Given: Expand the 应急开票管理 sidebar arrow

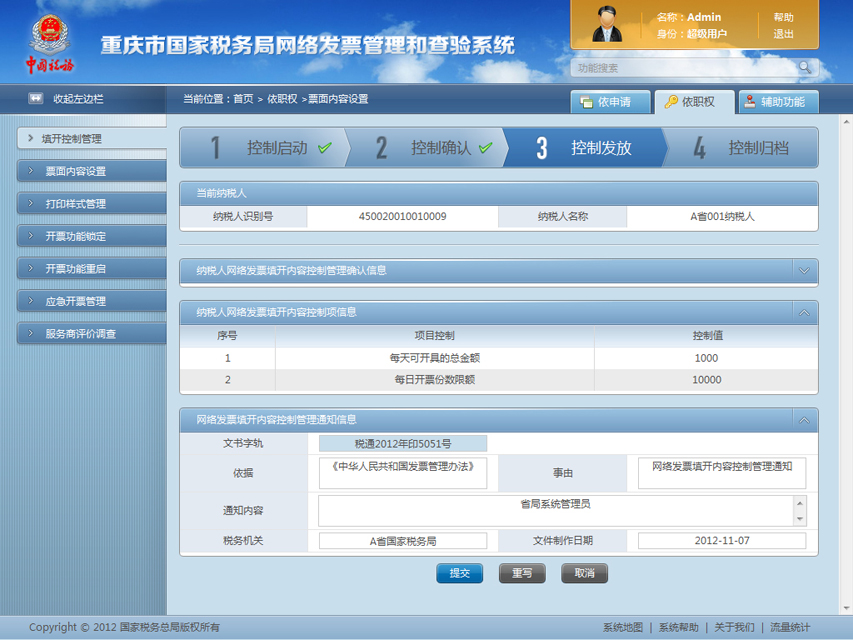Looking at the screenshot, I should (x=31, y=301).
